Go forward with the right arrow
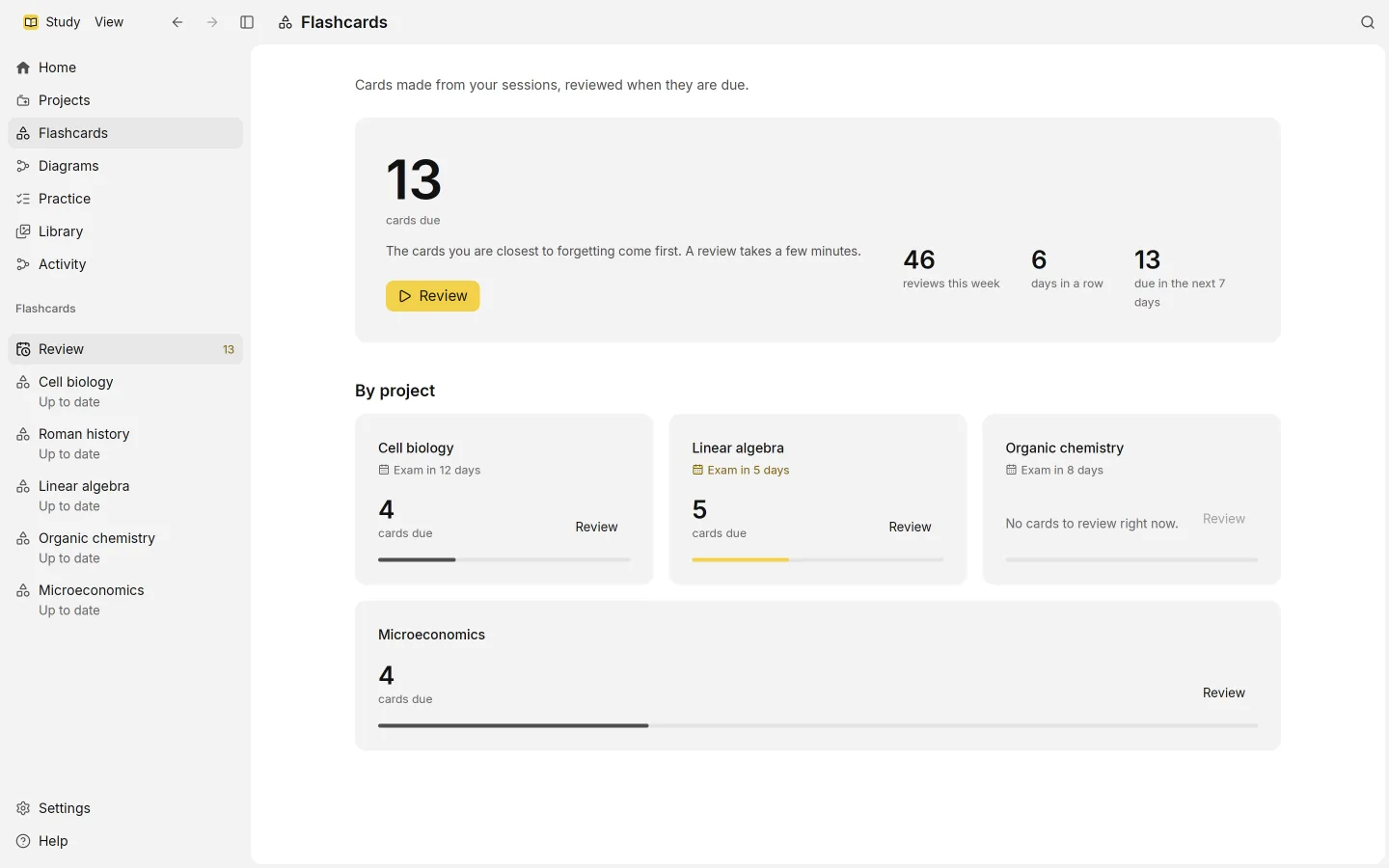The image size is (1389, 868). 212,22
